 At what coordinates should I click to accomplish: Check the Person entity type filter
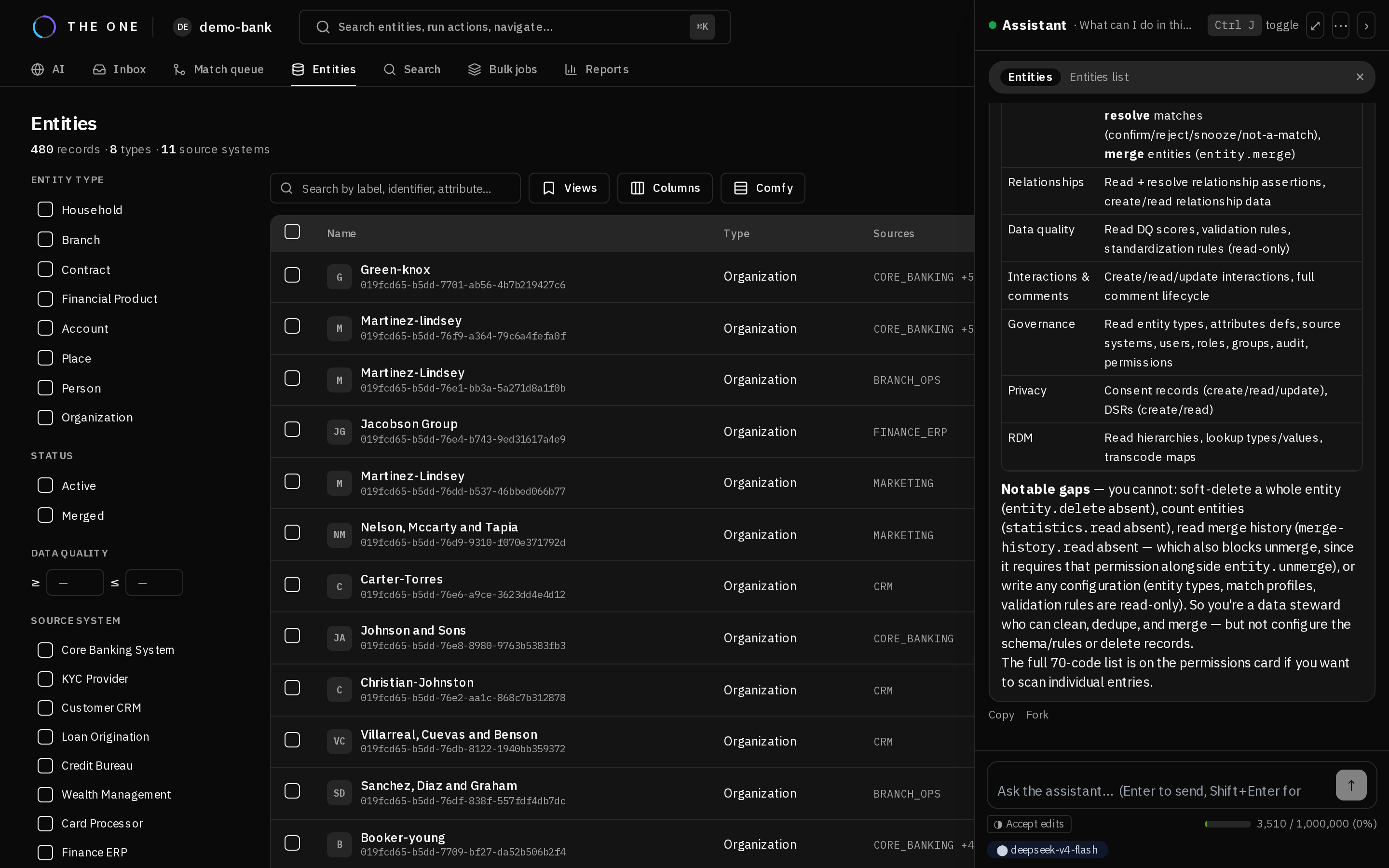pos(45,388)
